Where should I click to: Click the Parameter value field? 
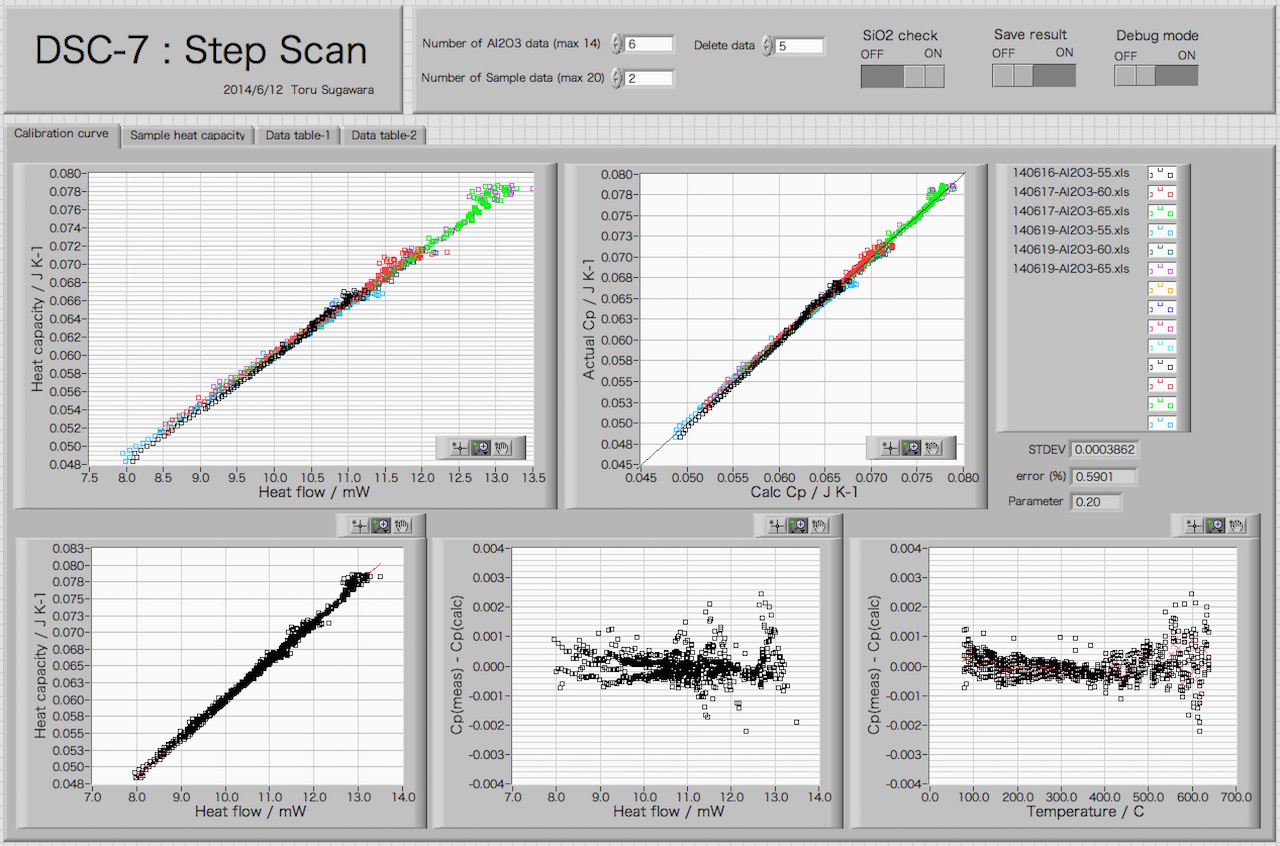[1096, 502]
